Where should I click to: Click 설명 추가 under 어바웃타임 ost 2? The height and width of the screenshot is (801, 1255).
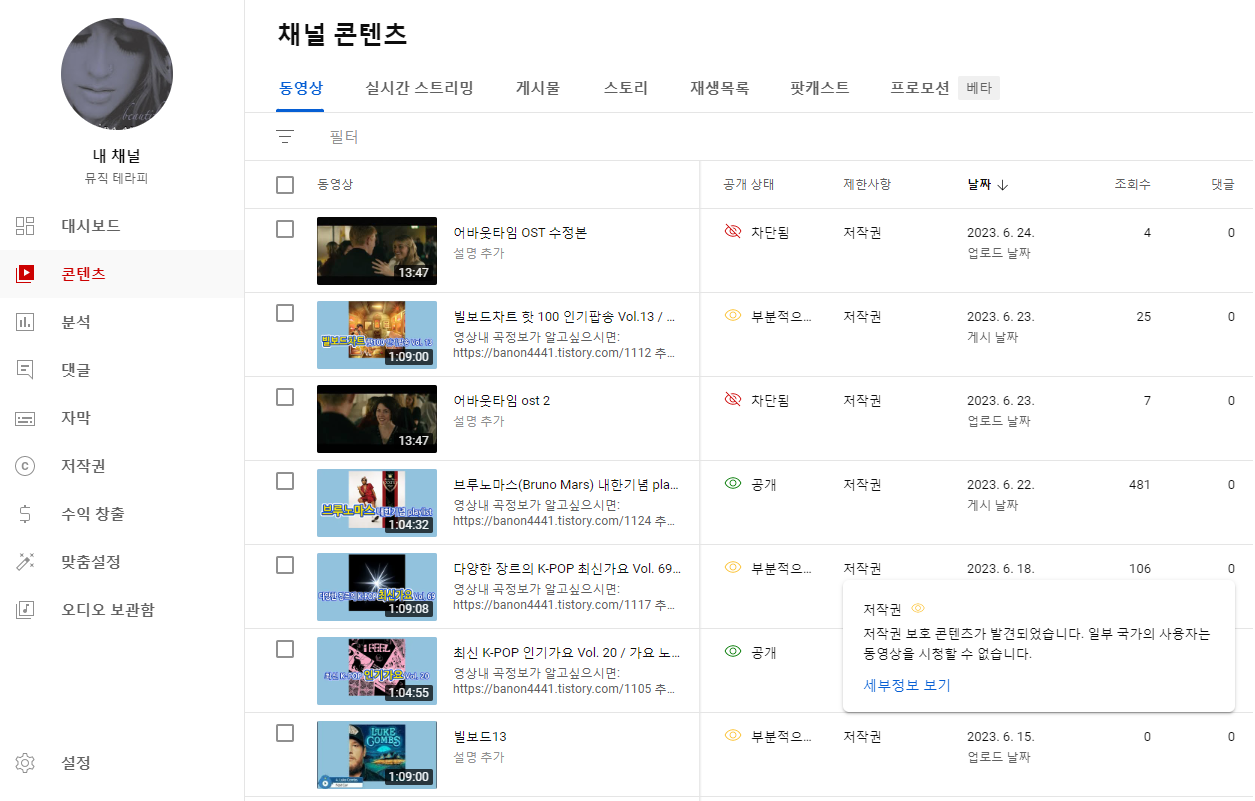tap(479, 422)
